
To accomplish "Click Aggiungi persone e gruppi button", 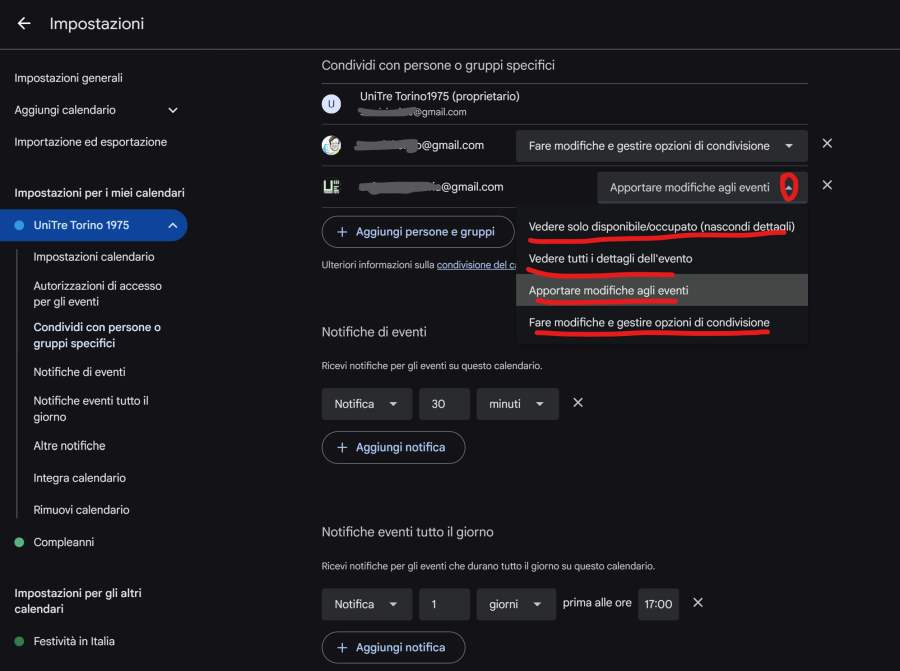I will (x=415, y=232).
